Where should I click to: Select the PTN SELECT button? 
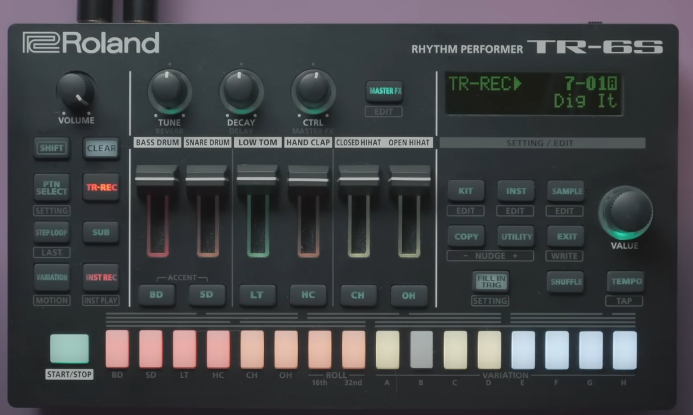click(52, 187)
